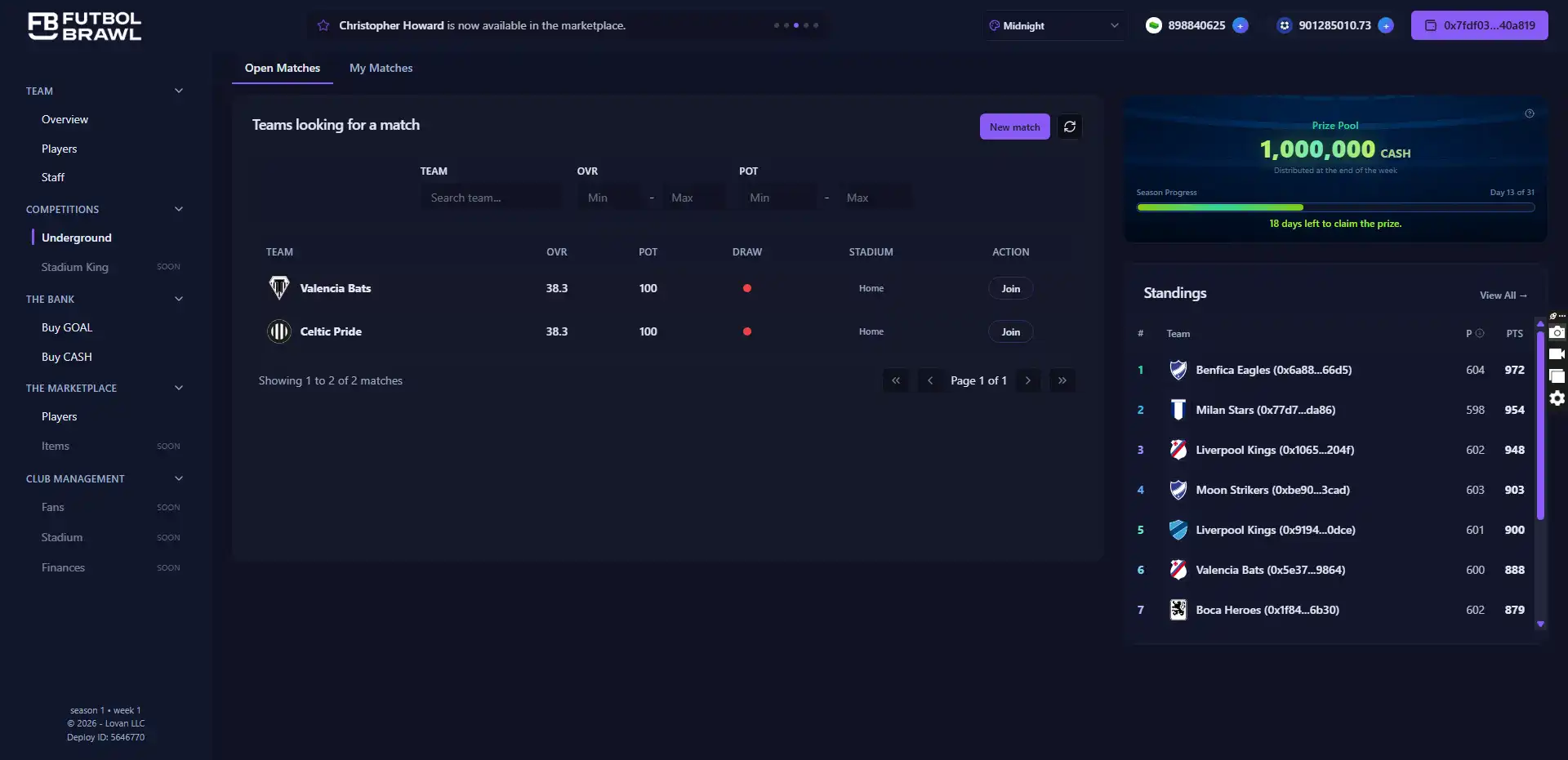Click the info icon on the Prize Pool panel

pyautogui.click(x=1530, y=113)
